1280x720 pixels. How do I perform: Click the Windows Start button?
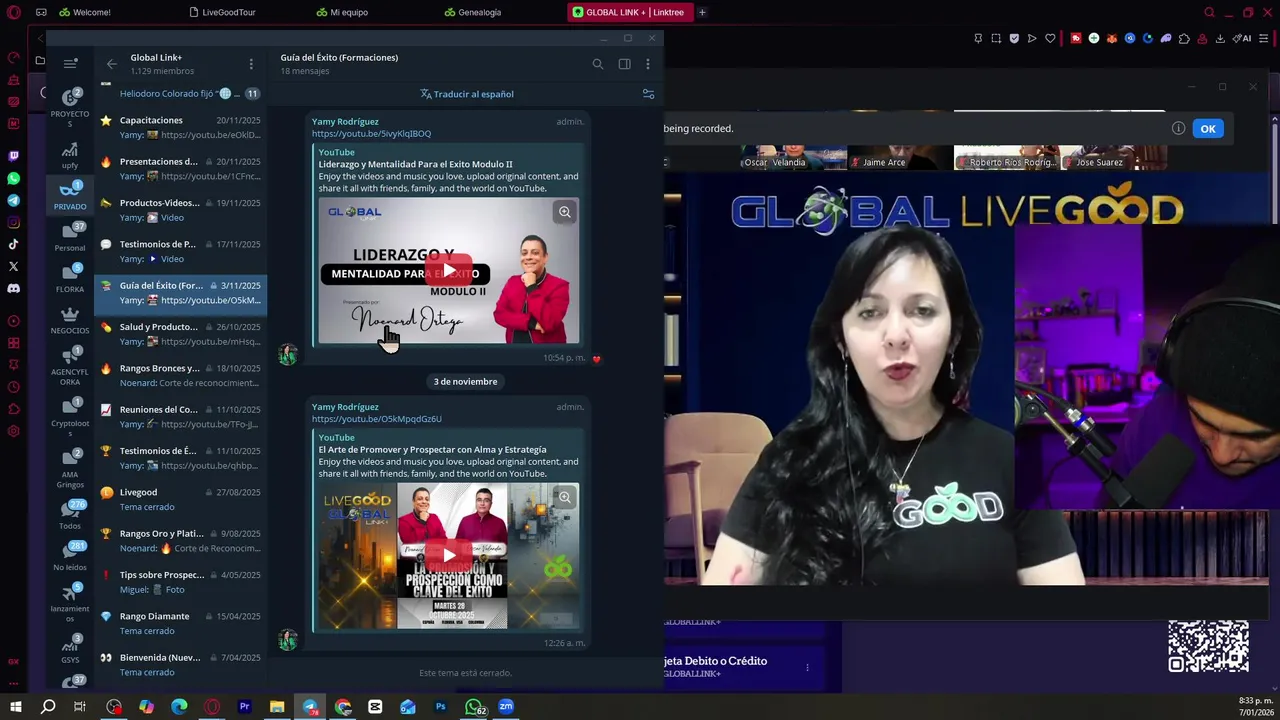tap(15, 707)
